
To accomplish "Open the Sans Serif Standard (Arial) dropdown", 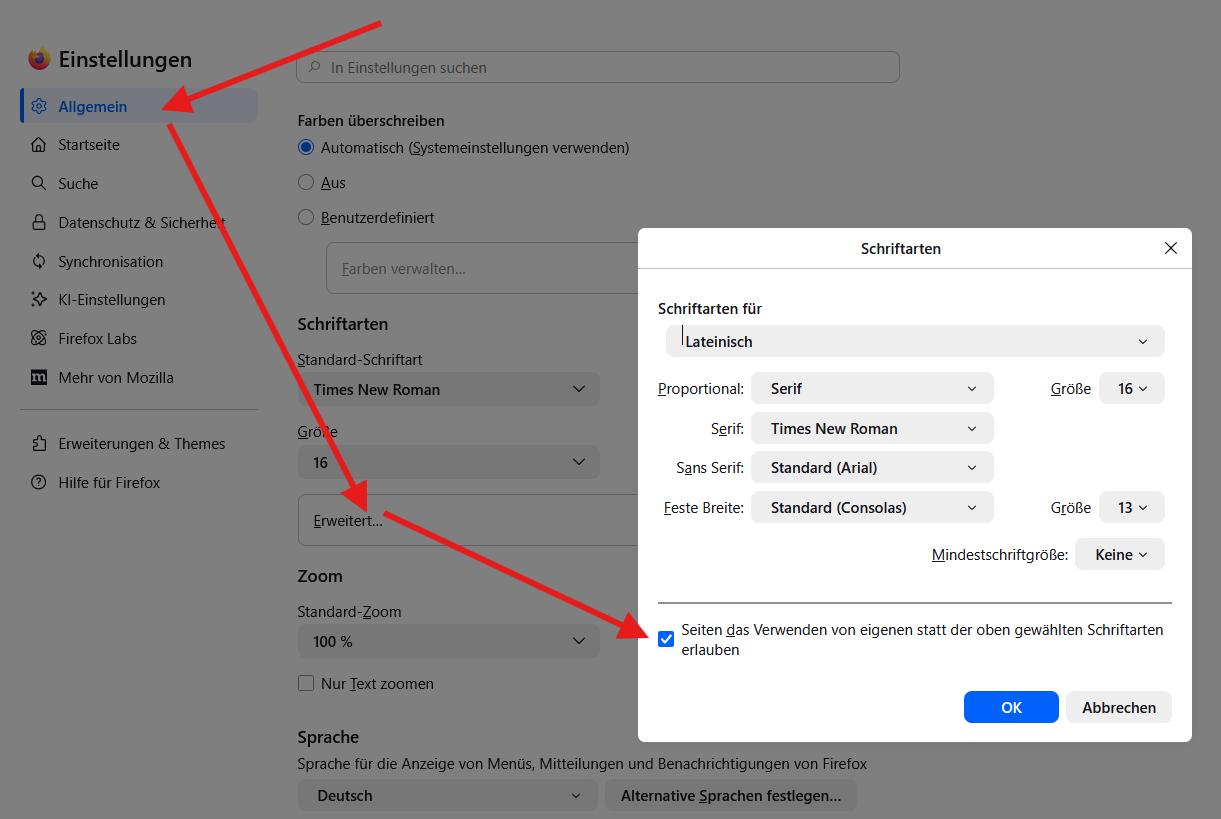I will 872,467.
